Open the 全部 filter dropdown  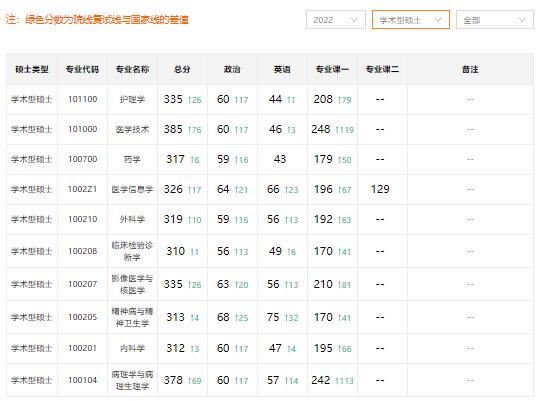click(495, 20)
